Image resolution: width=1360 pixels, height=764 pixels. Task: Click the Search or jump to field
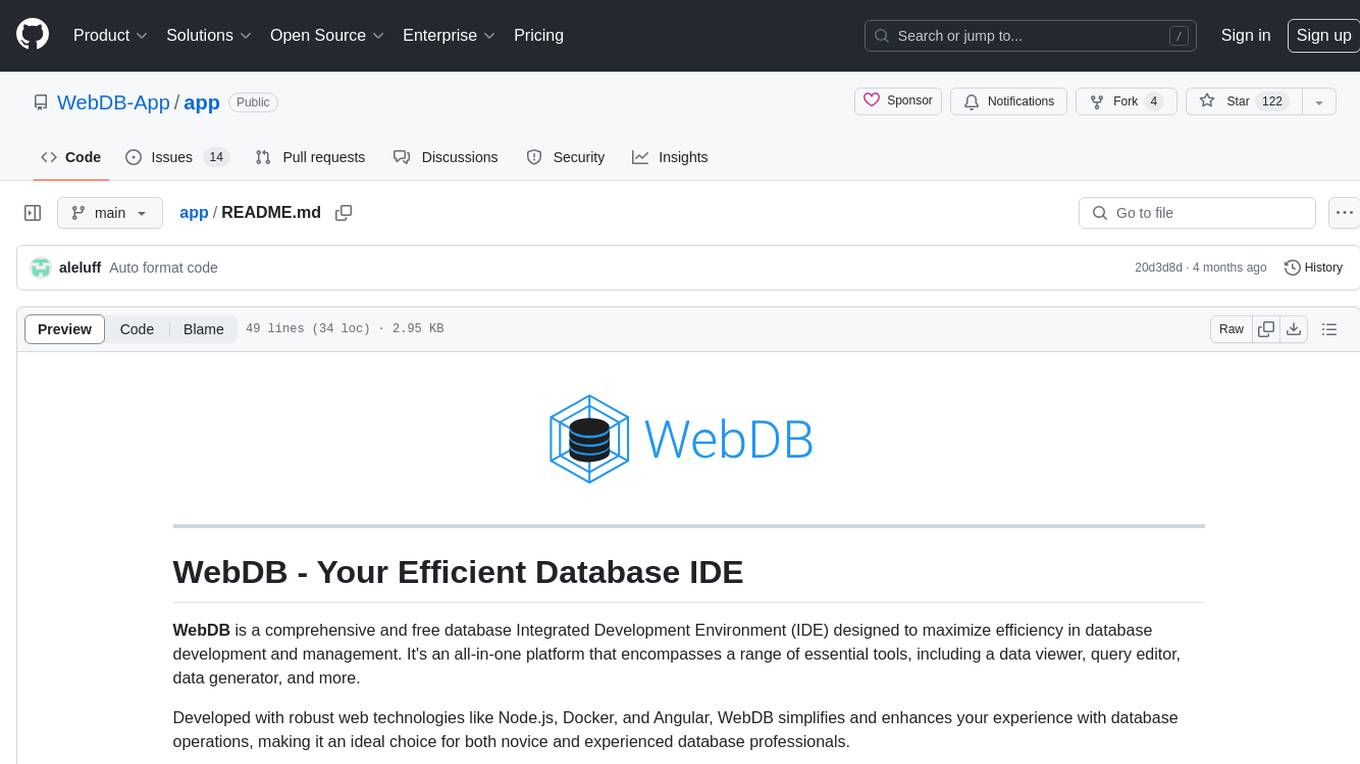click(x=1031, y=36)
